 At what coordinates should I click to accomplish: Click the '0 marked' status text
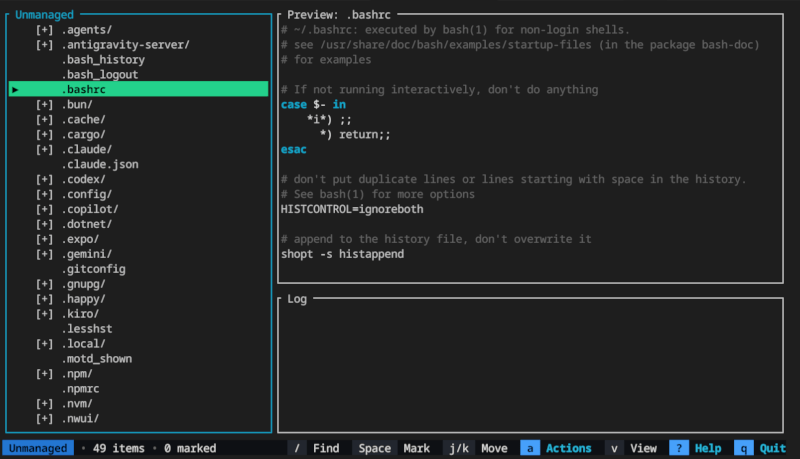(190, 448)
